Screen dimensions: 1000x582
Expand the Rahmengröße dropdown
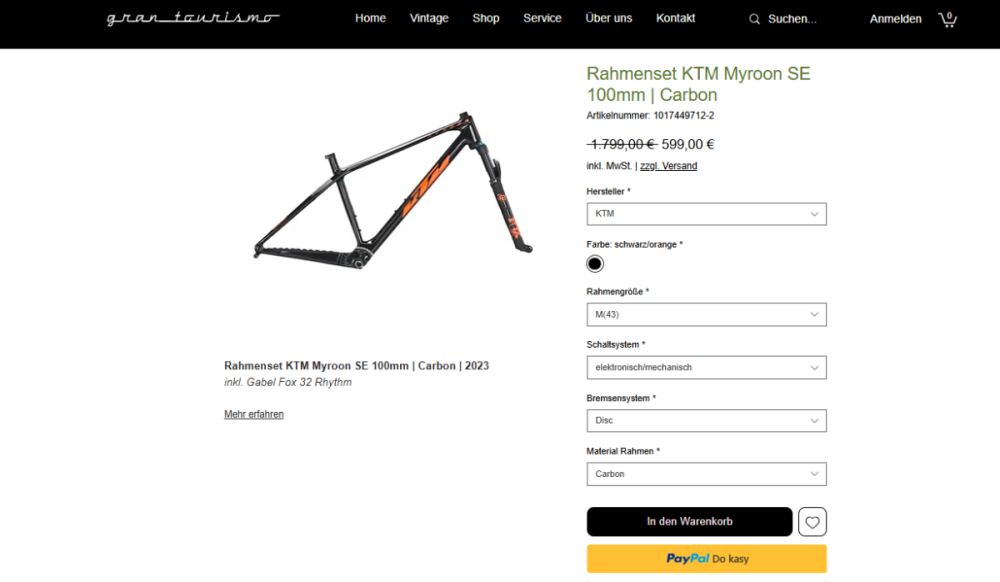(706, 315)
